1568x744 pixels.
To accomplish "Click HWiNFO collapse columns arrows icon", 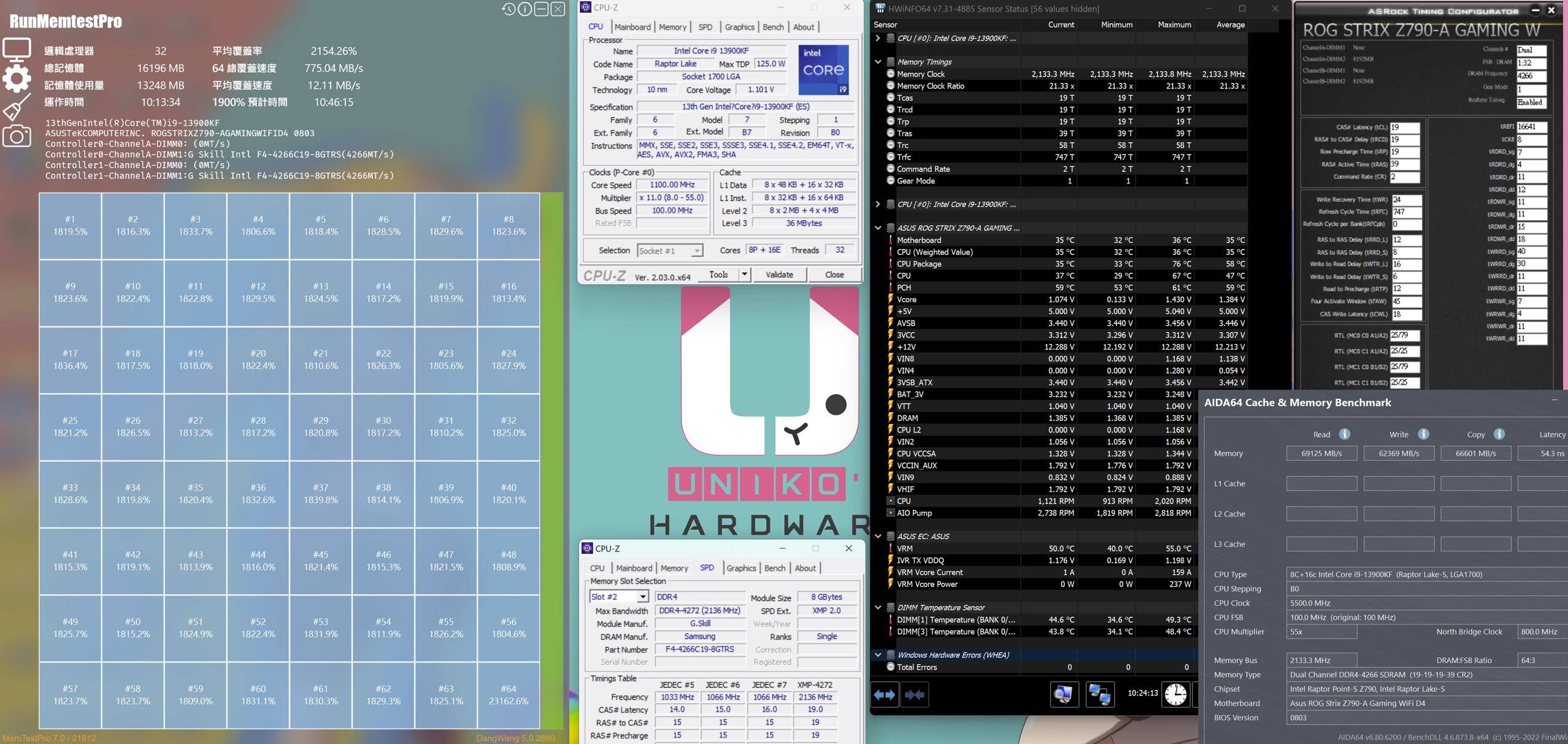I will point(915,694).
